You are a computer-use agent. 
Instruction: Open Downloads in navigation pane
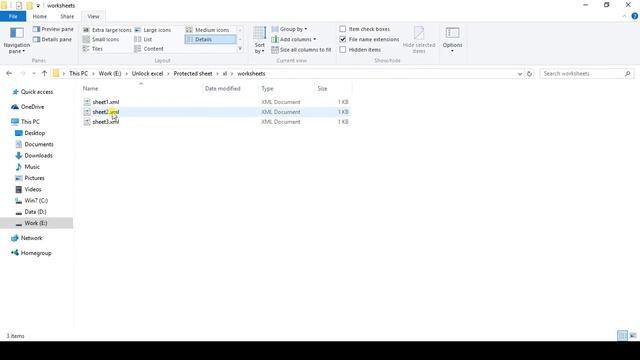(34, 156)
